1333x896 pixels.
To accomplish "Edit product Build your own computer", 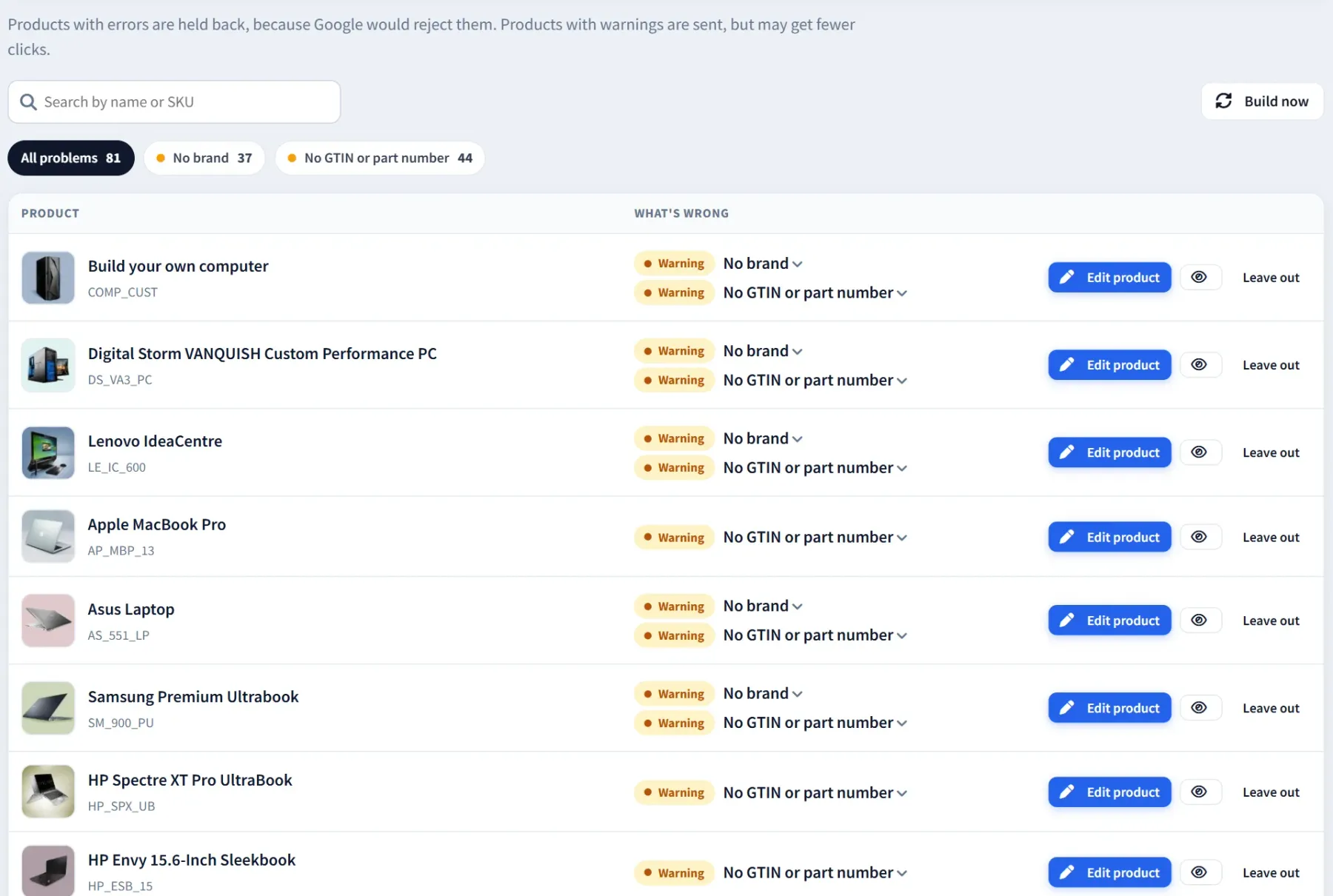I will pyautogui.click(x=1109, y=277).
